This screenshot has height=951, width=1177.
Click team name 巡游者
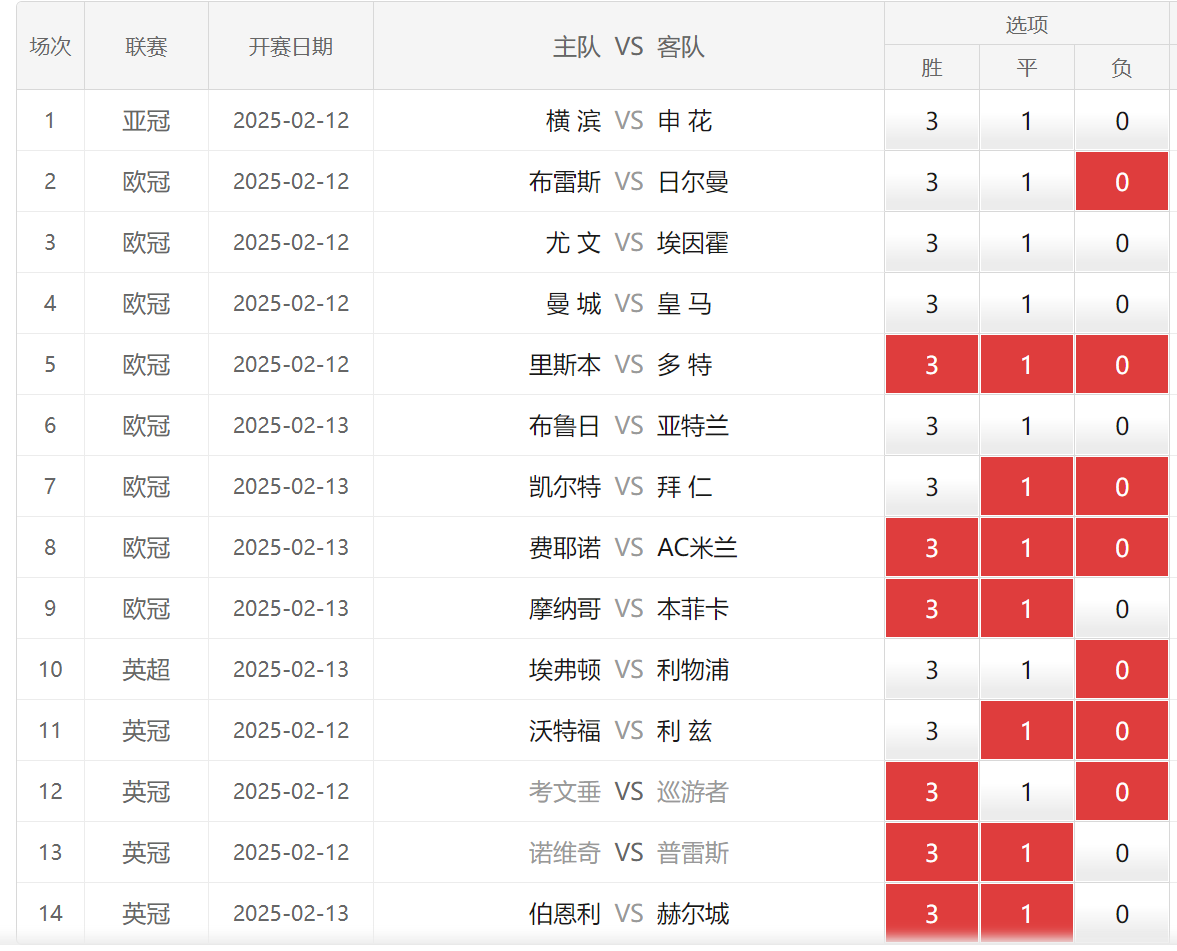(693, 791)
